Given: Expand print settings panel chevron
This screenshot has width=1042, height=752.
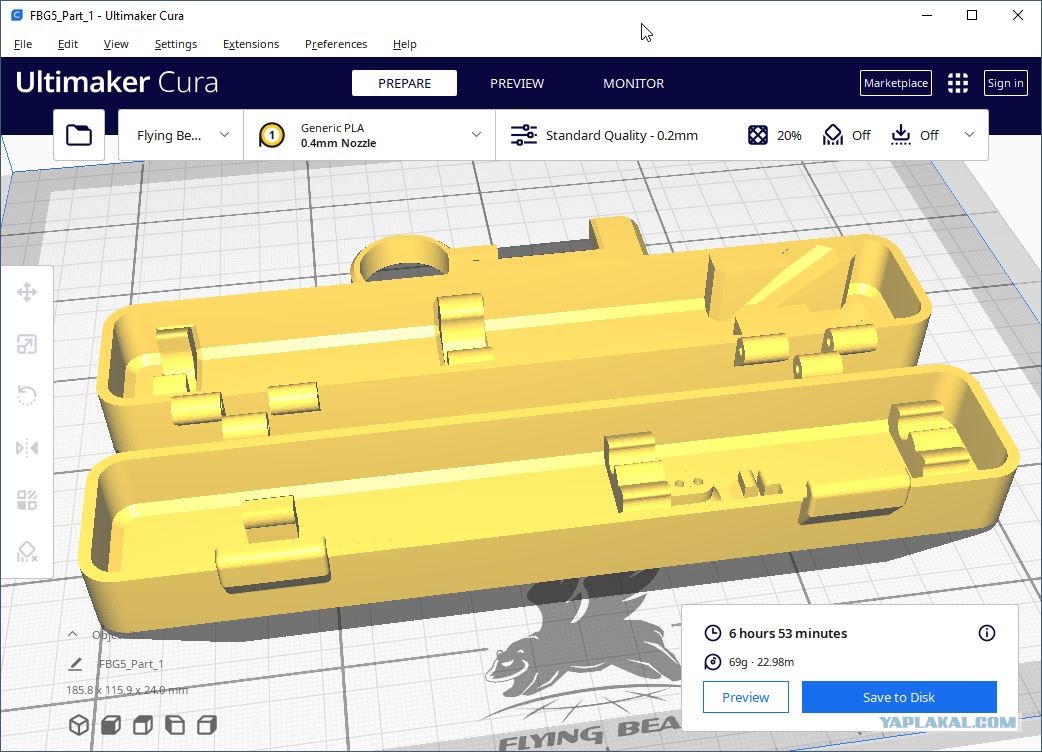Looking at the screenshot, I should [x=970, y=135].
